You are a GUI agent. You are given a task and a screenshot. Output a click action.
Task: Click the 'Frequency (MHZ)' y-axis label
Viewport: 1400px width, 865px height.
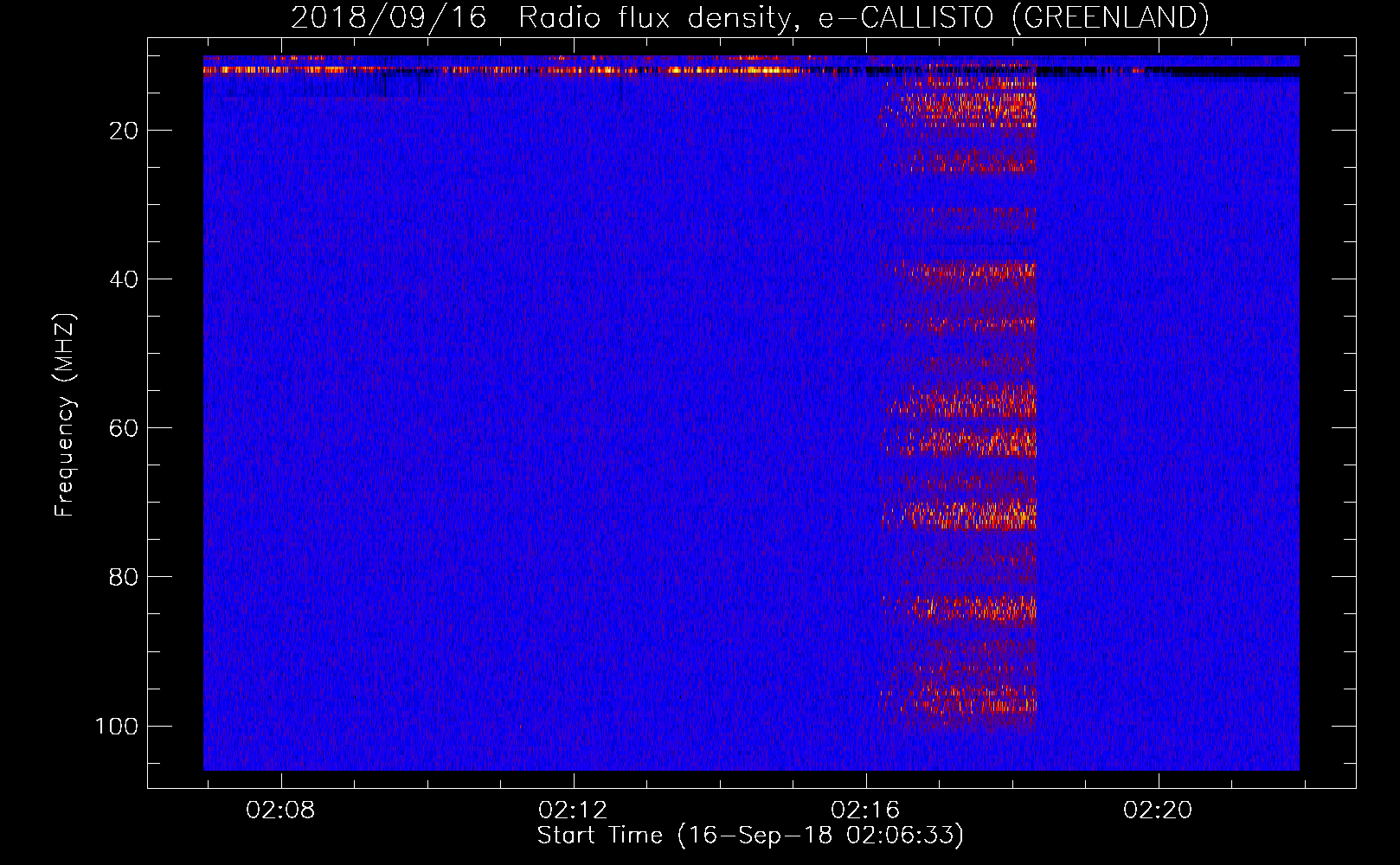click(x=65, y=415)
